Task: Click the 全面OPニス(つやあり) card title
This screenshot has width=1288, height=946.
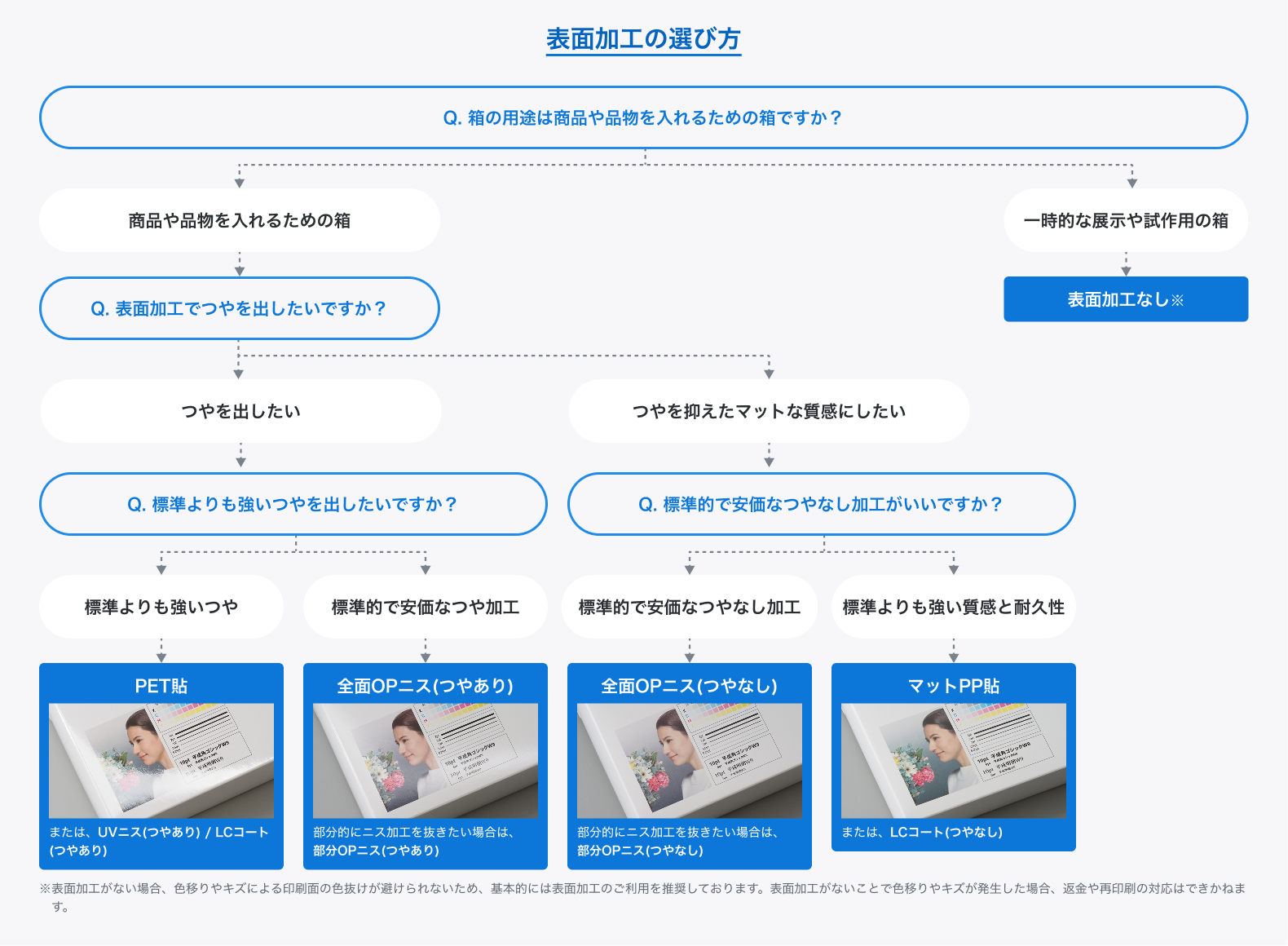Action: [426, 686]
